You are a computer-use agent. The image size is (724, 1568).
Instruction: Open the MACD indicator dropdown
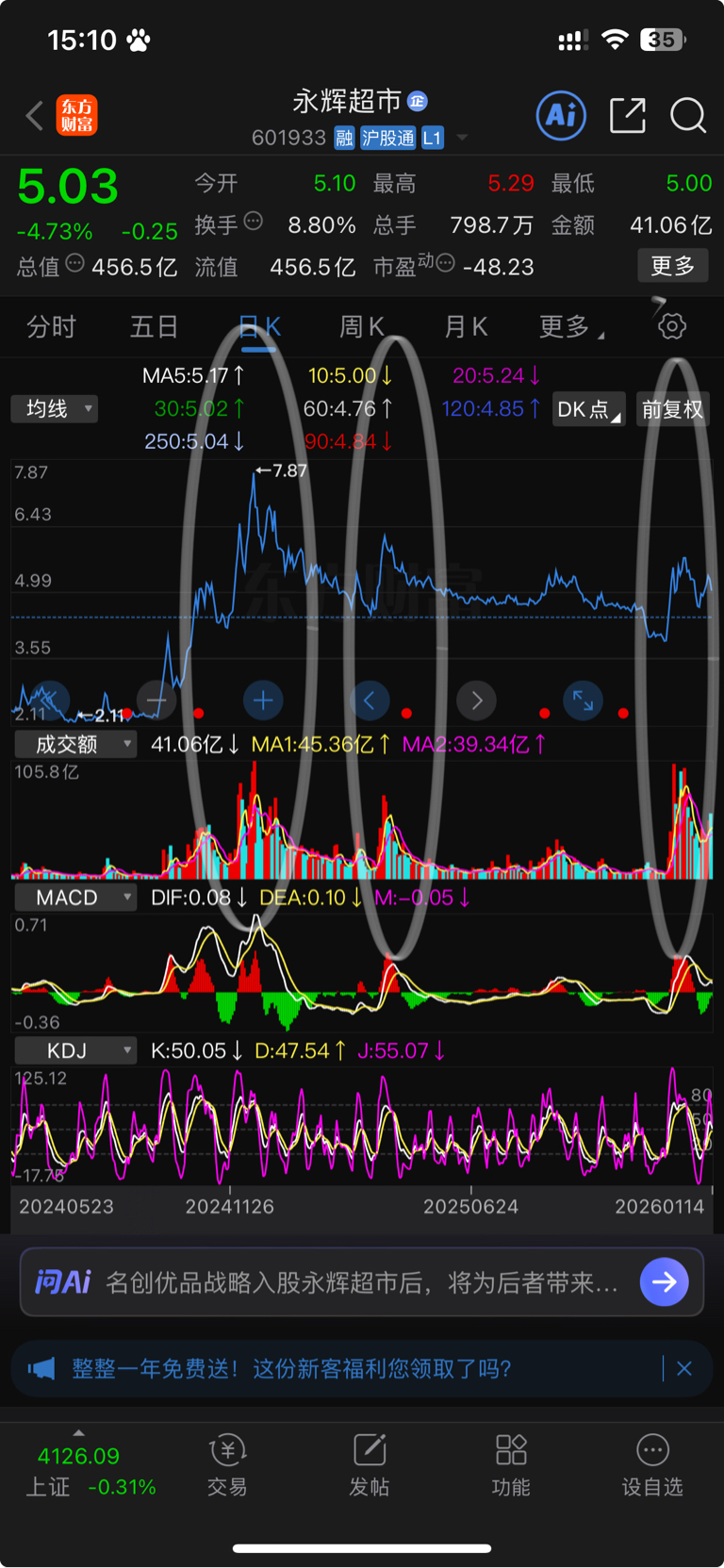(75, 898)
